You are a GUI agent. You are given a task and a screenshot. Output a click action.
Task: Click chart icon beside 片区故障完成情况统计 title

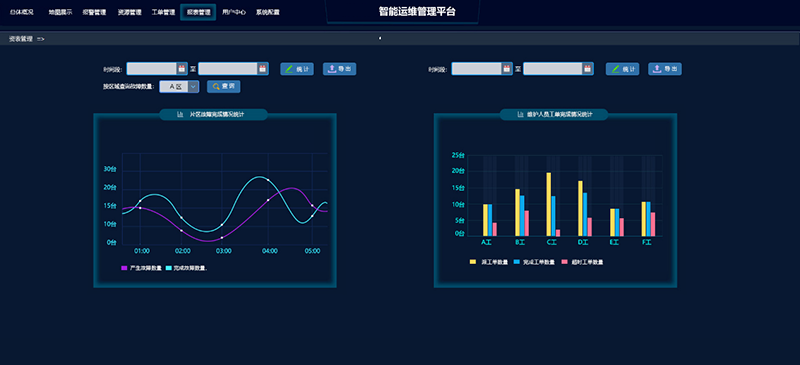[180, 115]
